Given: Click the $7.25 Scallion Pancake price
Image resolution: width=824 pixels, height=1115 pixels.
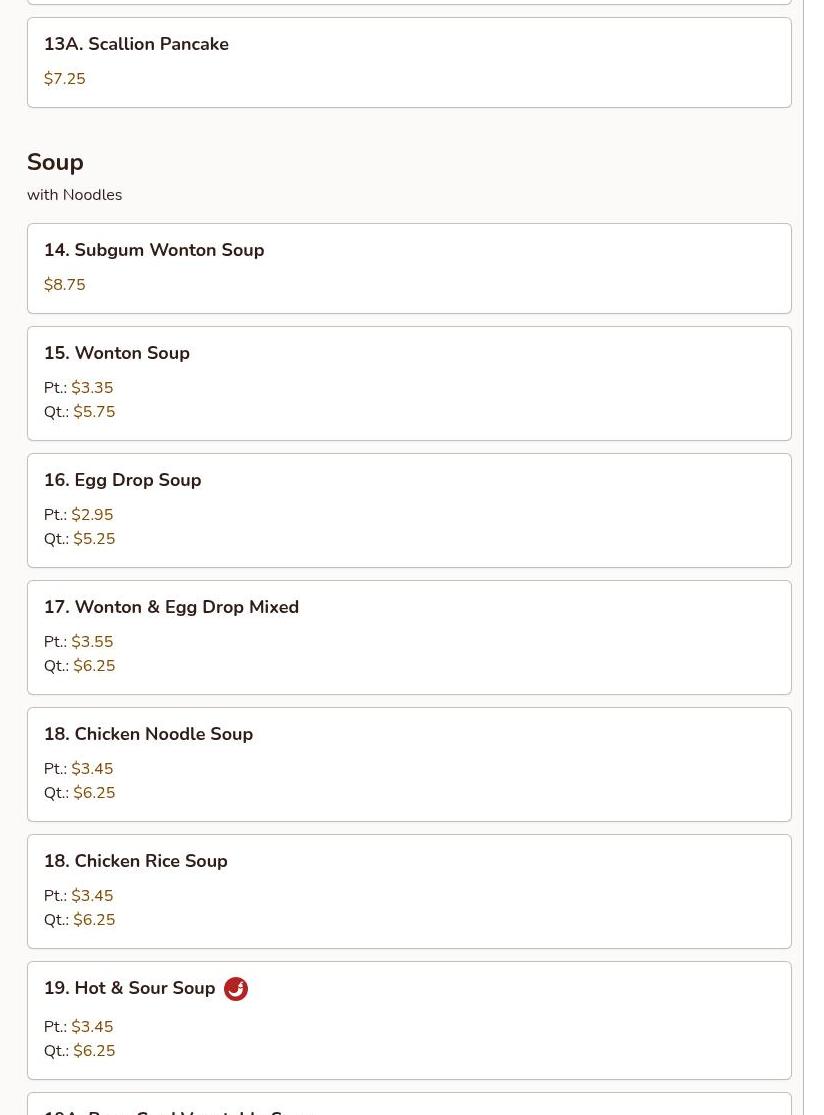Looking at the screenshot, I should tap(65, 79).
